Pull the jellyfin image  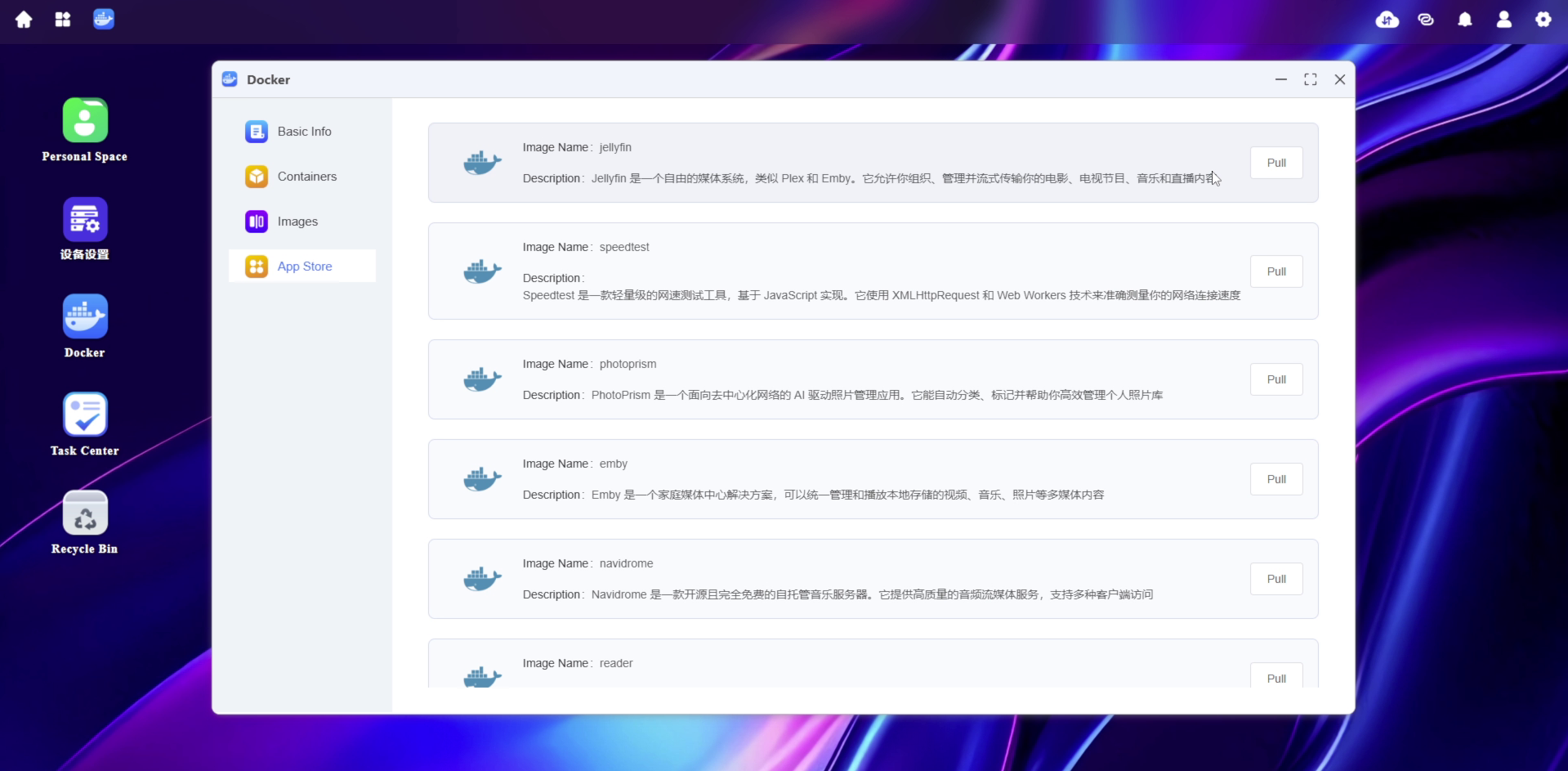tap(1276, 163)
